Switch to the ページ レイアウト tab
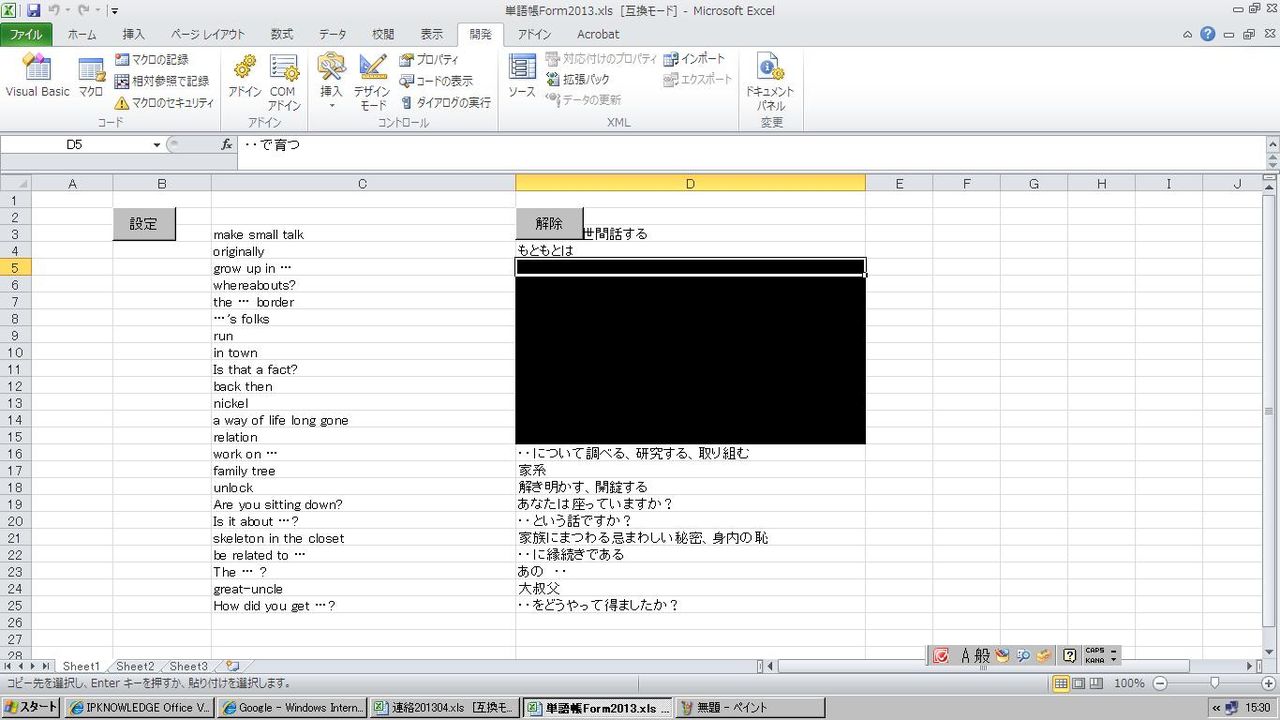This screenshot has height=720, width=1280. click(207, 34)
